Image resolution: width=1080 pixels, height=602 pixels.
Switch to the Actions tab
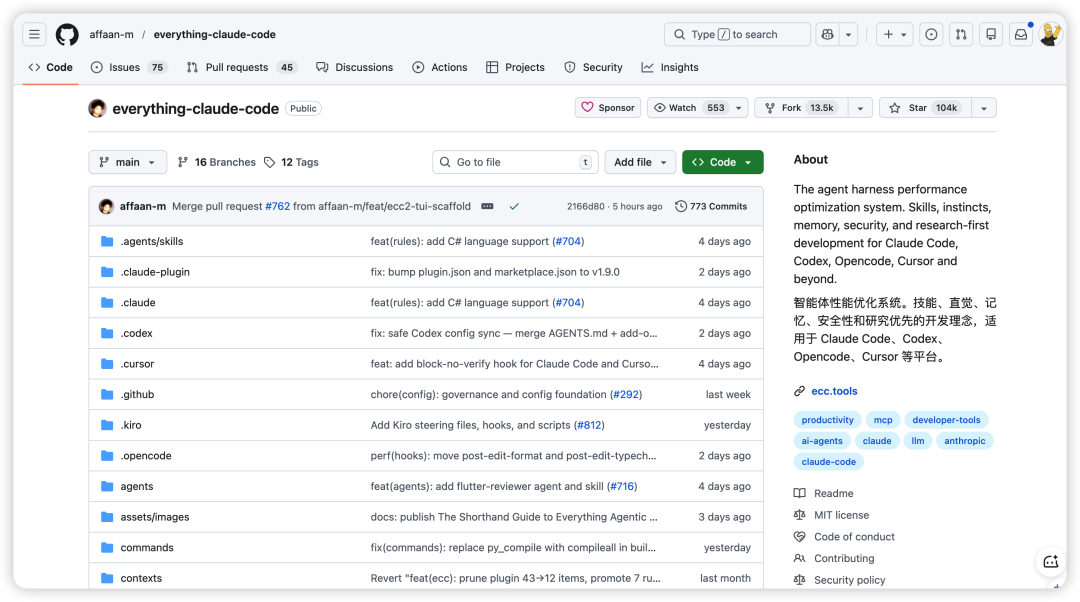point(440,67)
